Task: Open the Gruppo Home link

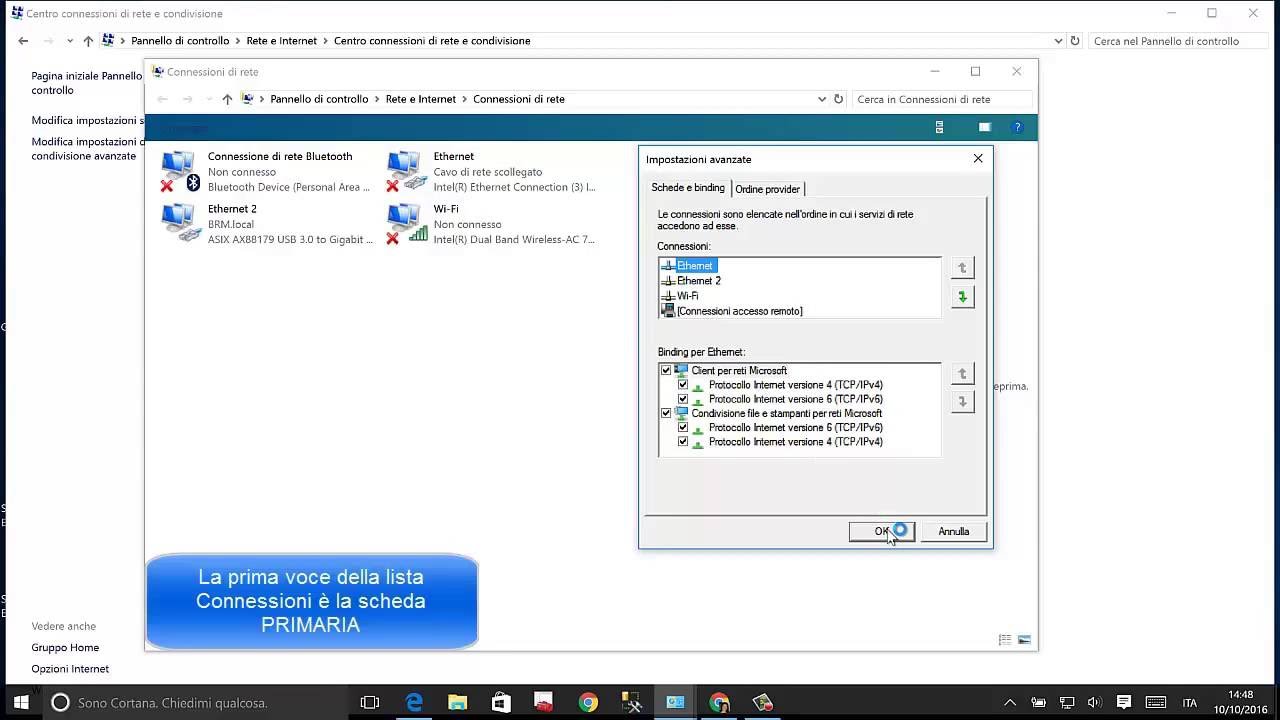Action: (65, 648)
